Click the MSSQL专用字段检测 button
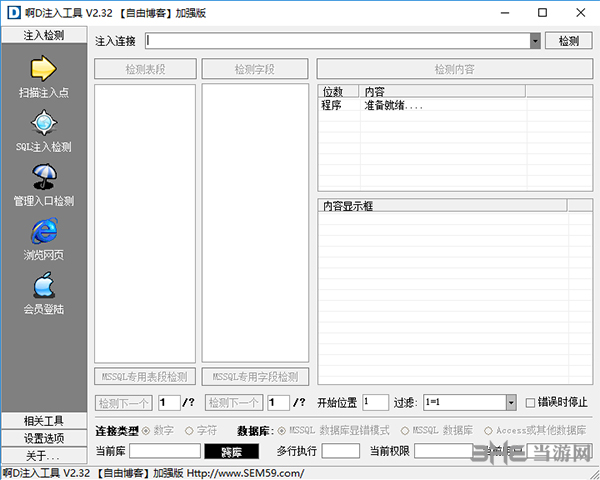The width and height of the screenshot is (600, 480). [x=255, y=377]
